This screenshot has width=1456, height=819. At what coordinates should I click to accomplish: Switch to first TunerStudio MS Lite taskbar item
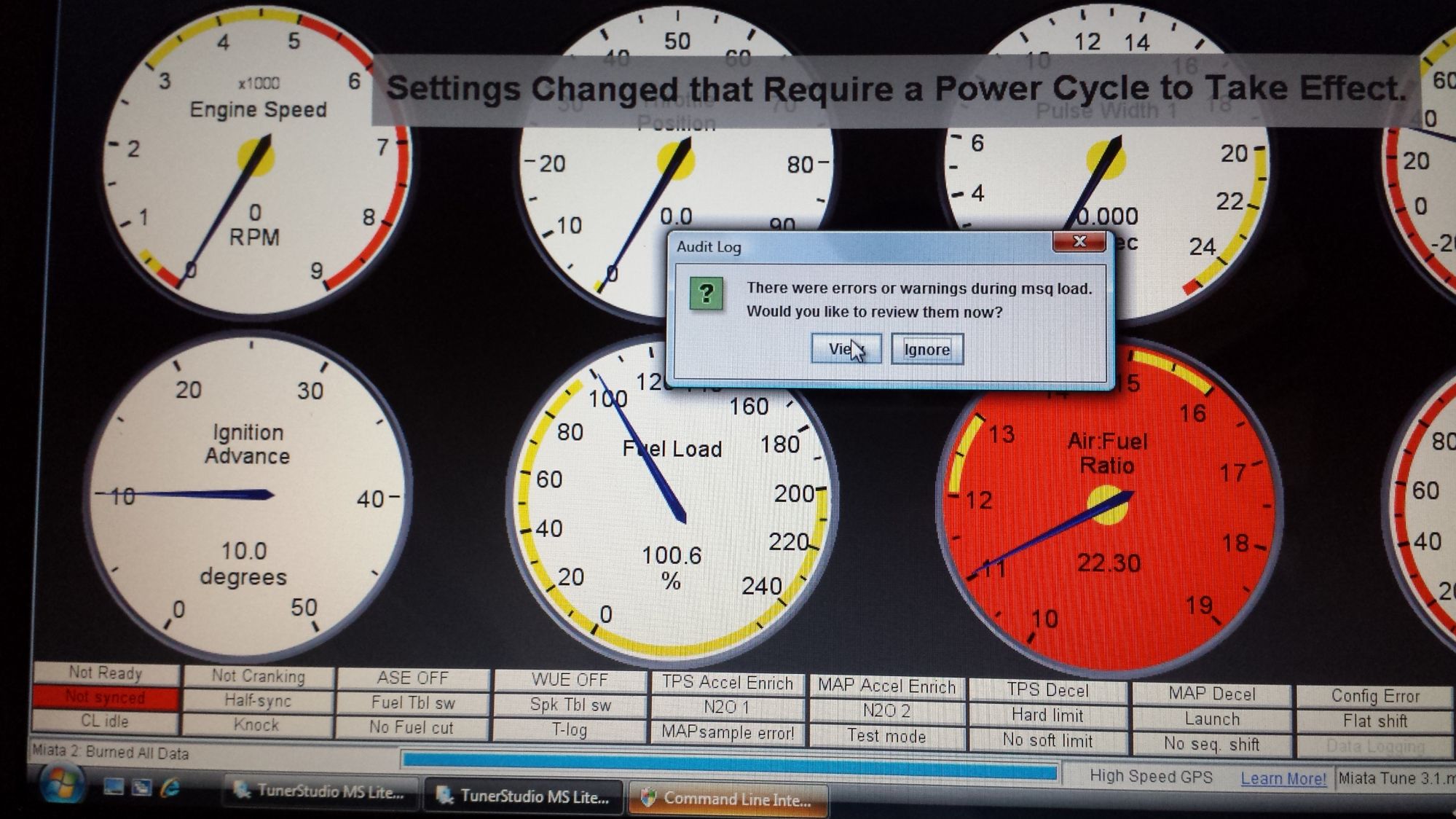pyautogui.click(x=320, y=793)
